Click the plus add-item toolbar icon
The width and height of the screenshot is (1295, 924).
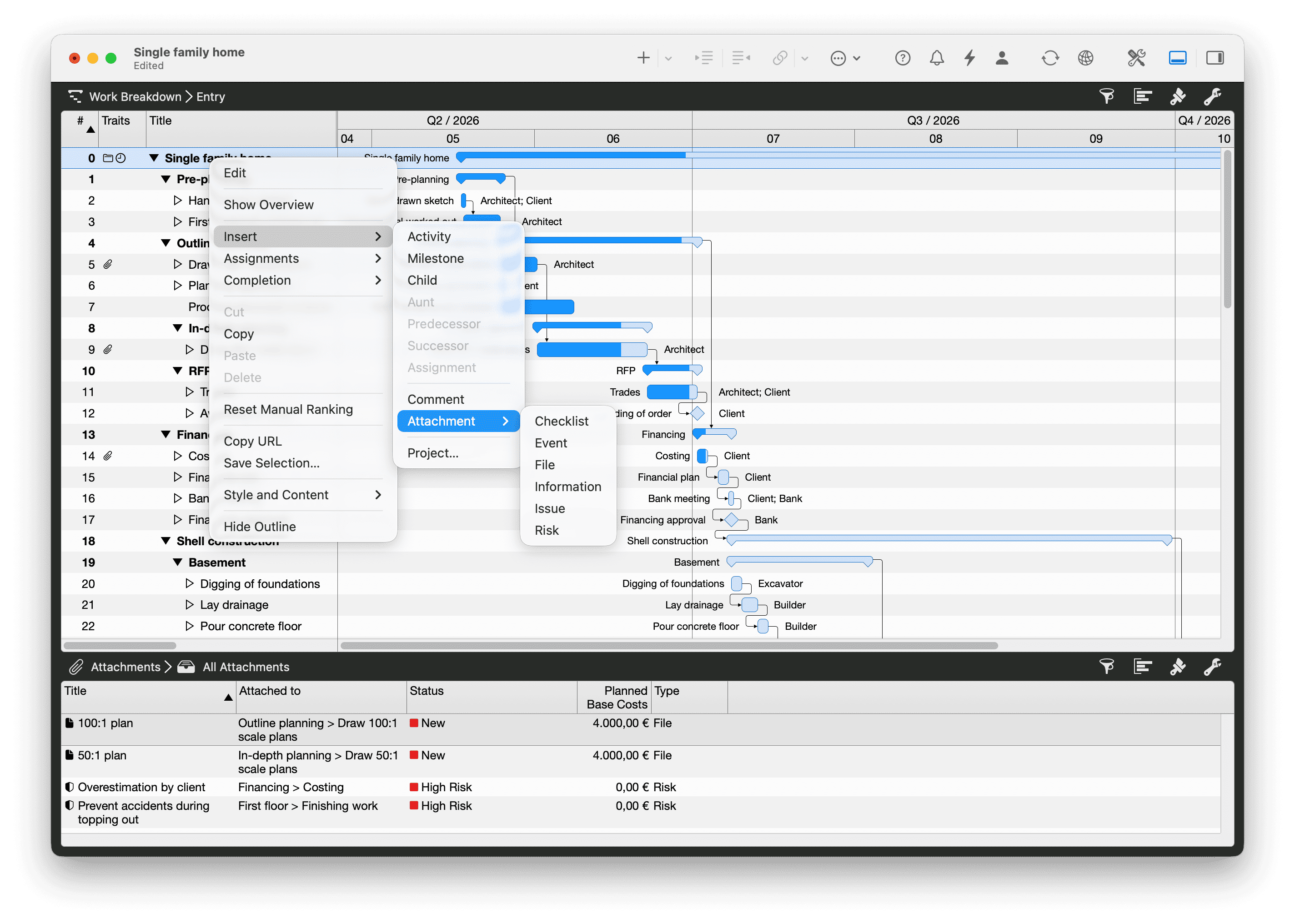pos(643,58)
